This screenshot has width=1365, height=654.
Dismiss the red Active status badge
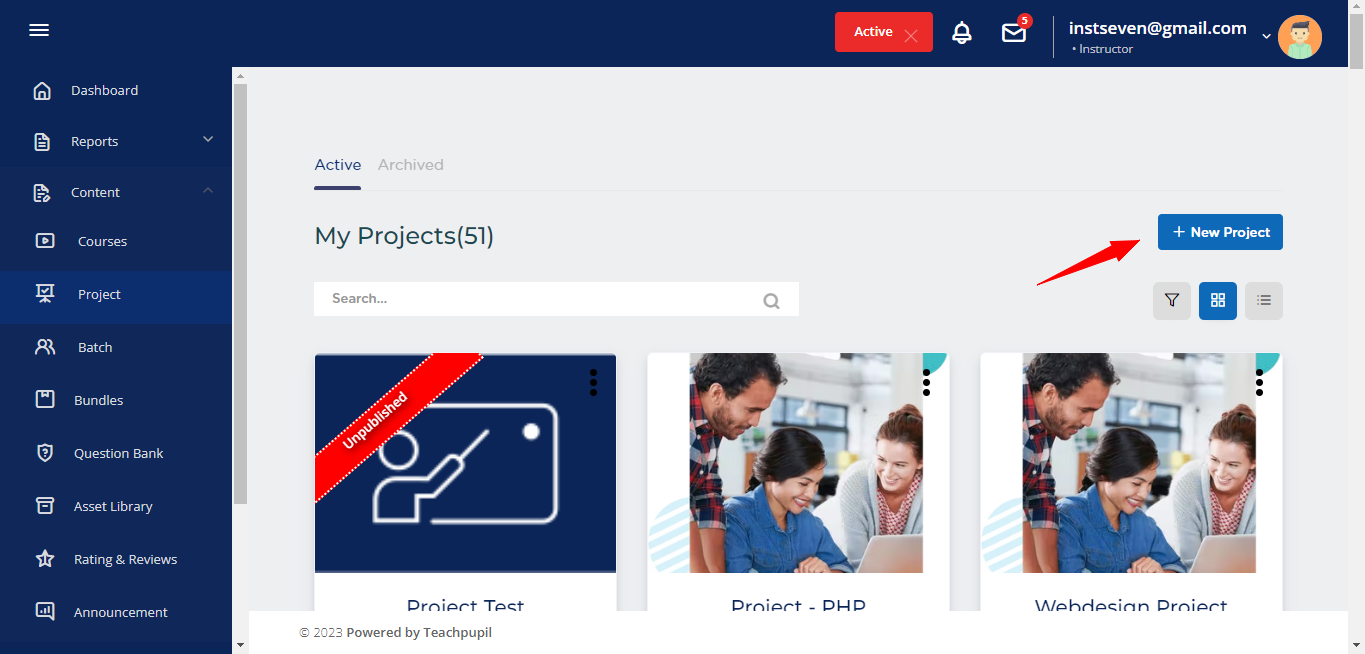tap(910, 36)
